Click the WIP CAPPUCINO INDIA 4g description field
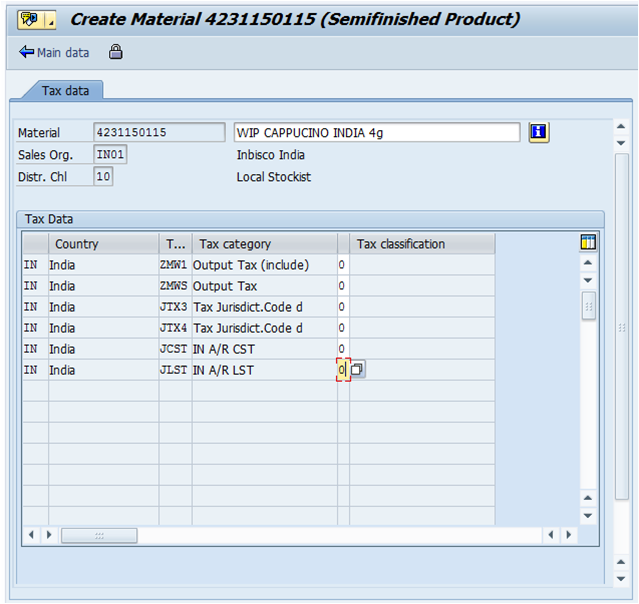Image resolution: width=639 pixels, height=604 pixels. coord(376,132)
